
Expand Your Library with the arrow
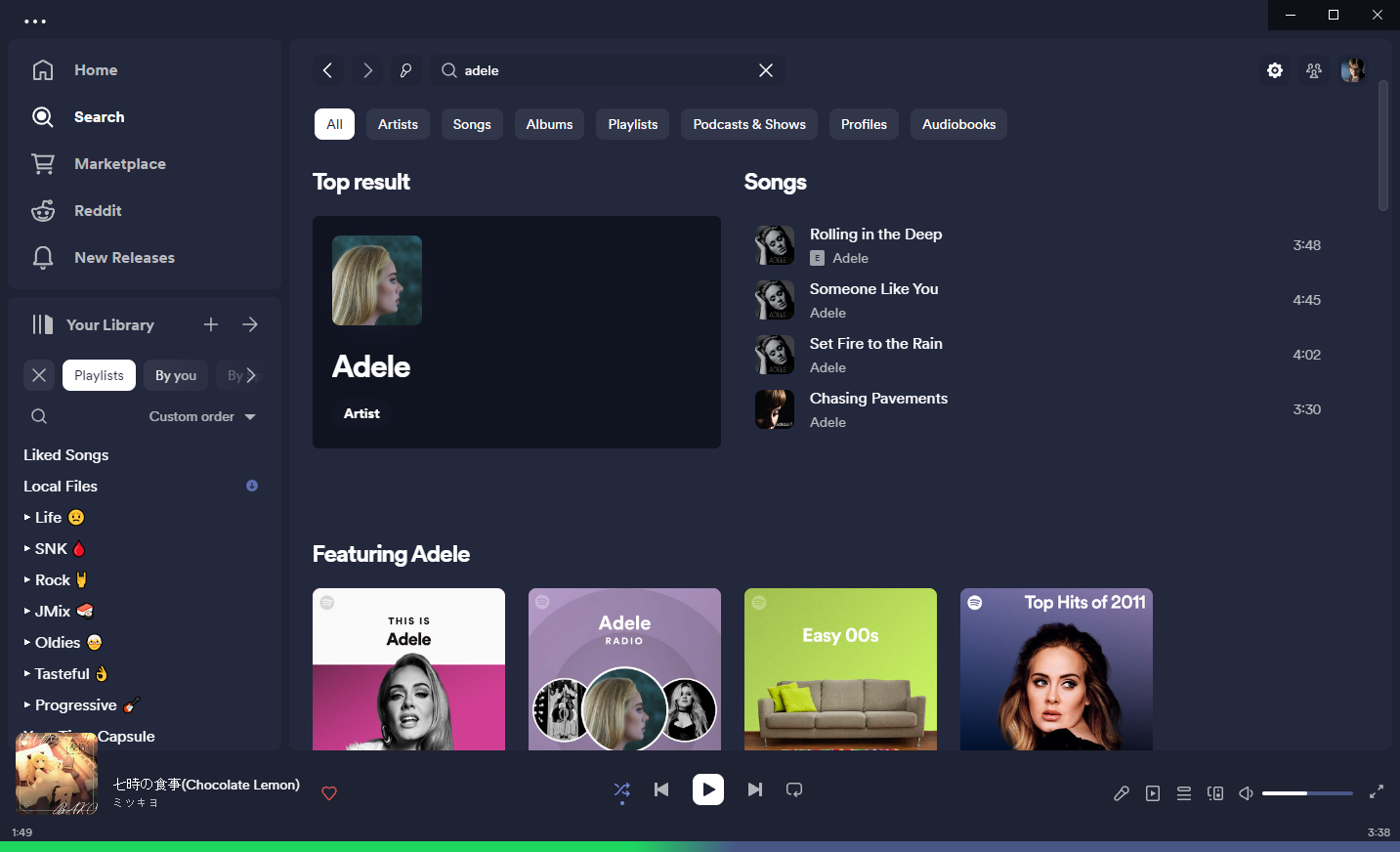tap(250, 324)
